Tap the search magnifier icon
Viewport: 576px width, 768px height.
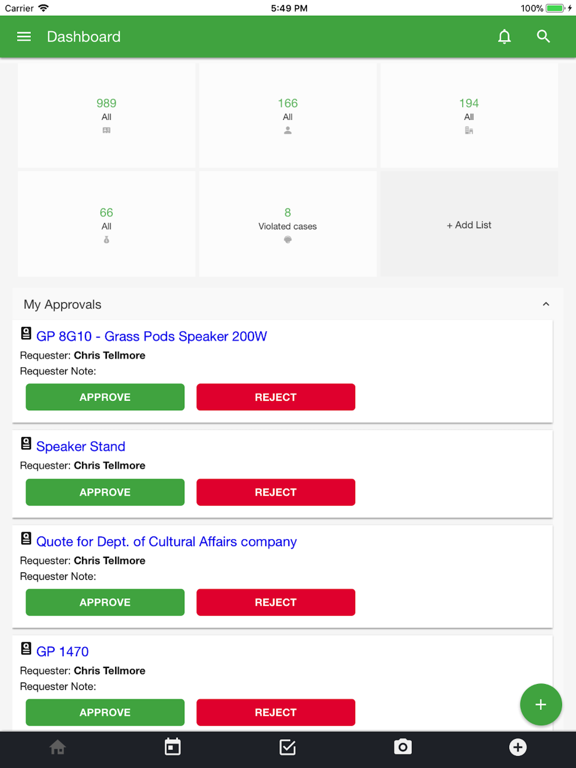[x=543, y=37]
